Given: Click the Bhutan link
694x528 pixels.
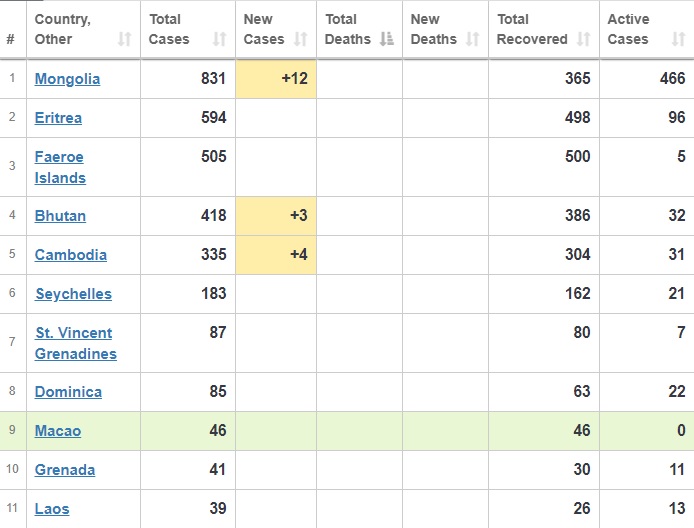Looking at the screenshot, I should pos(60,216).
